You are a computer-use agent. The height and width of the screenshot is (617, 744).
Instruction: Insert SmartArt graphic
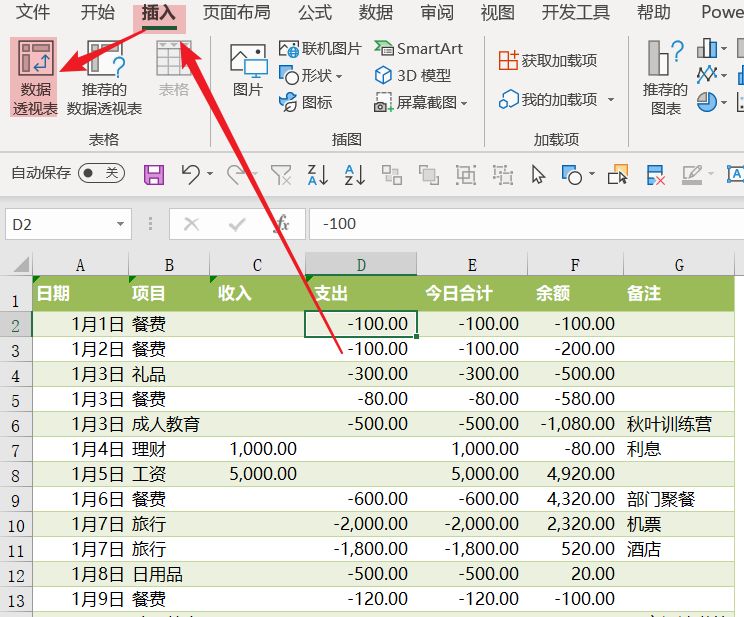pos(418,48)
